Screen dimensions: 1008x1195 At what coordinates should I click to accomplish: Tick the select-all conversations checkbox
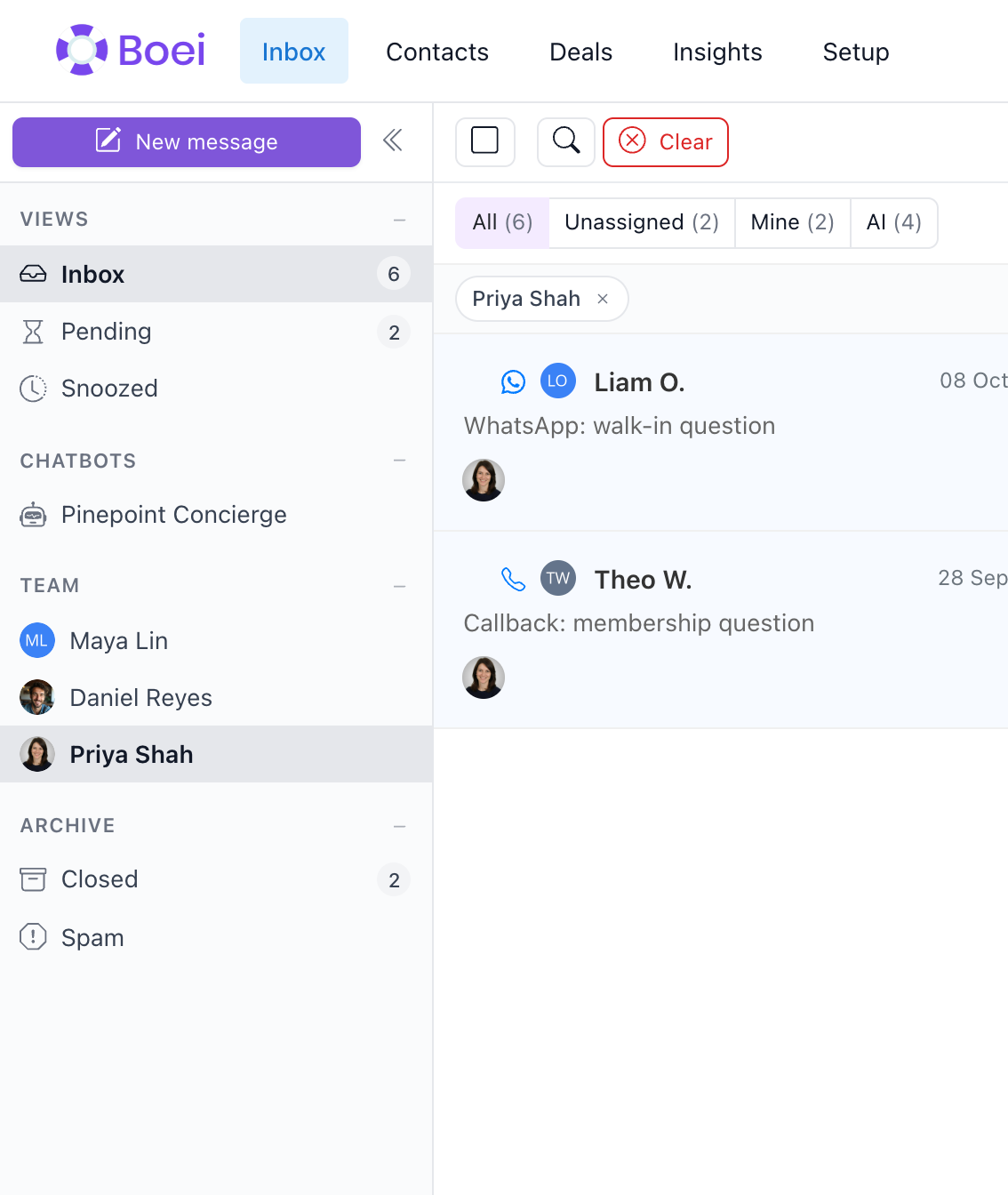pyautogui.click(x=484, y=140)
